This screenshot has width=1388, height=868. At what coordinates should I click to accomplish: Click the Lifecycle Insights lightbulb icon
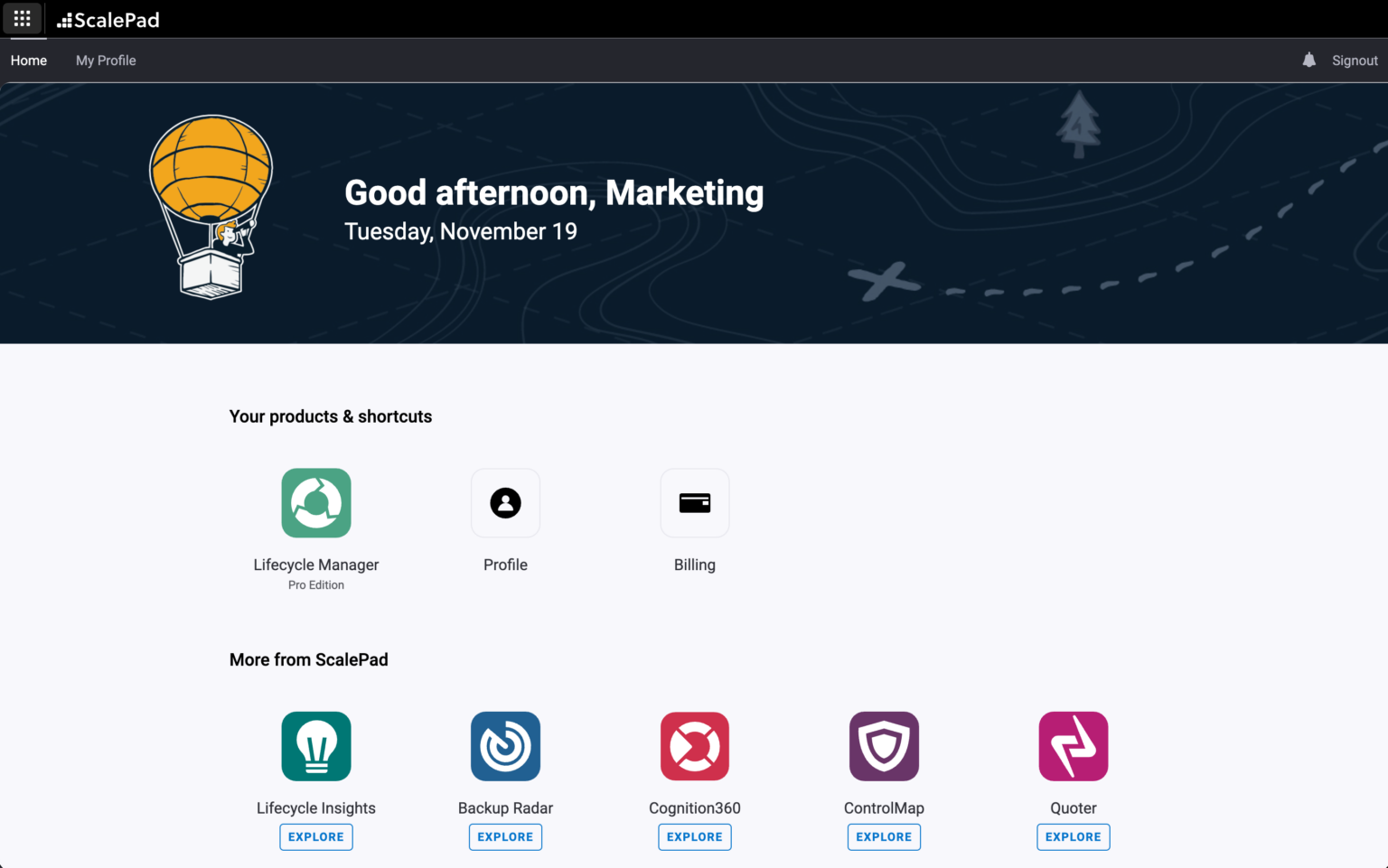coord(315,746)
